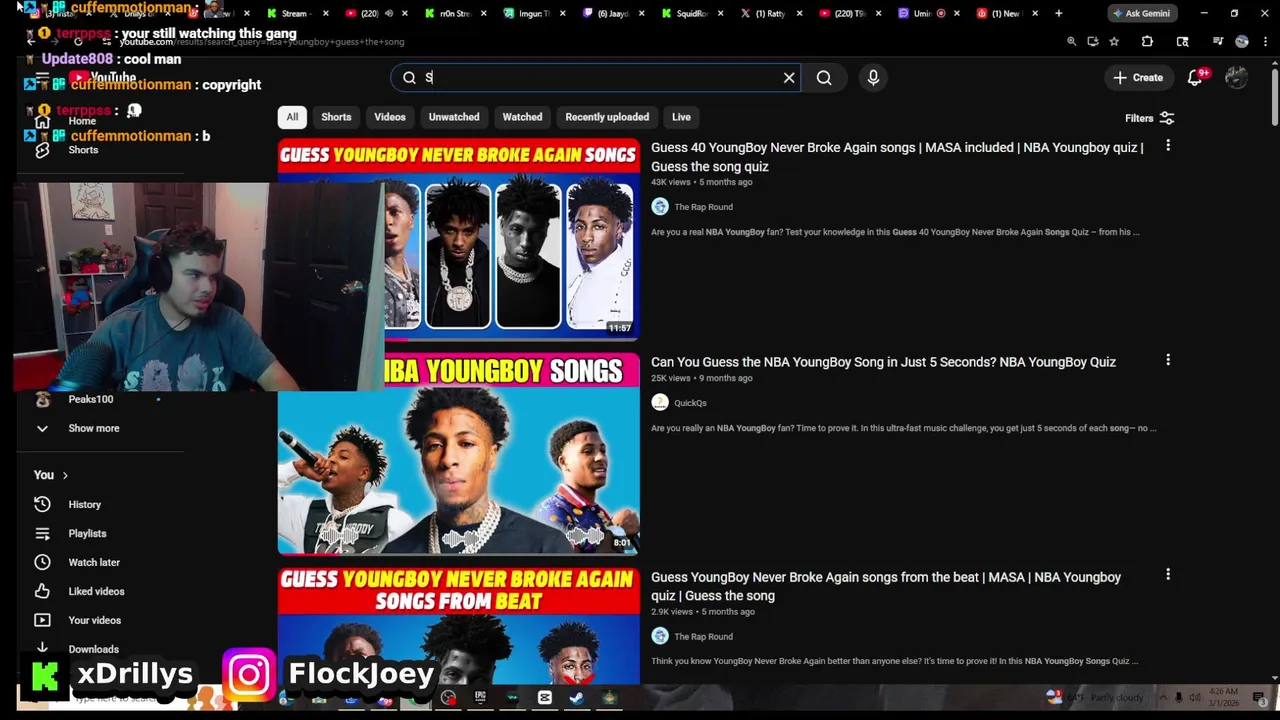Open Guess 40 YoungBoy songs video title

coord(897,157)
